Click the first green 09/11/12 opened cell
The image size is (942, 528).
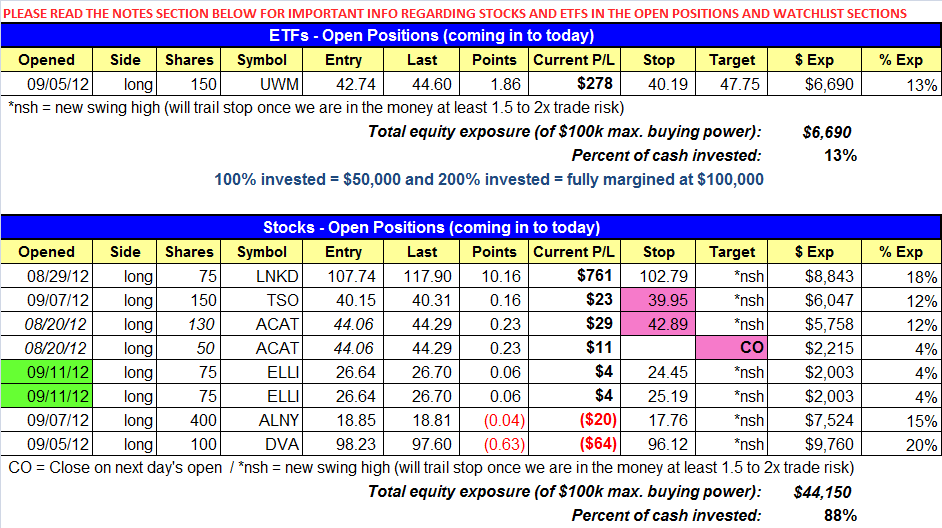click(x=46, y=372)
